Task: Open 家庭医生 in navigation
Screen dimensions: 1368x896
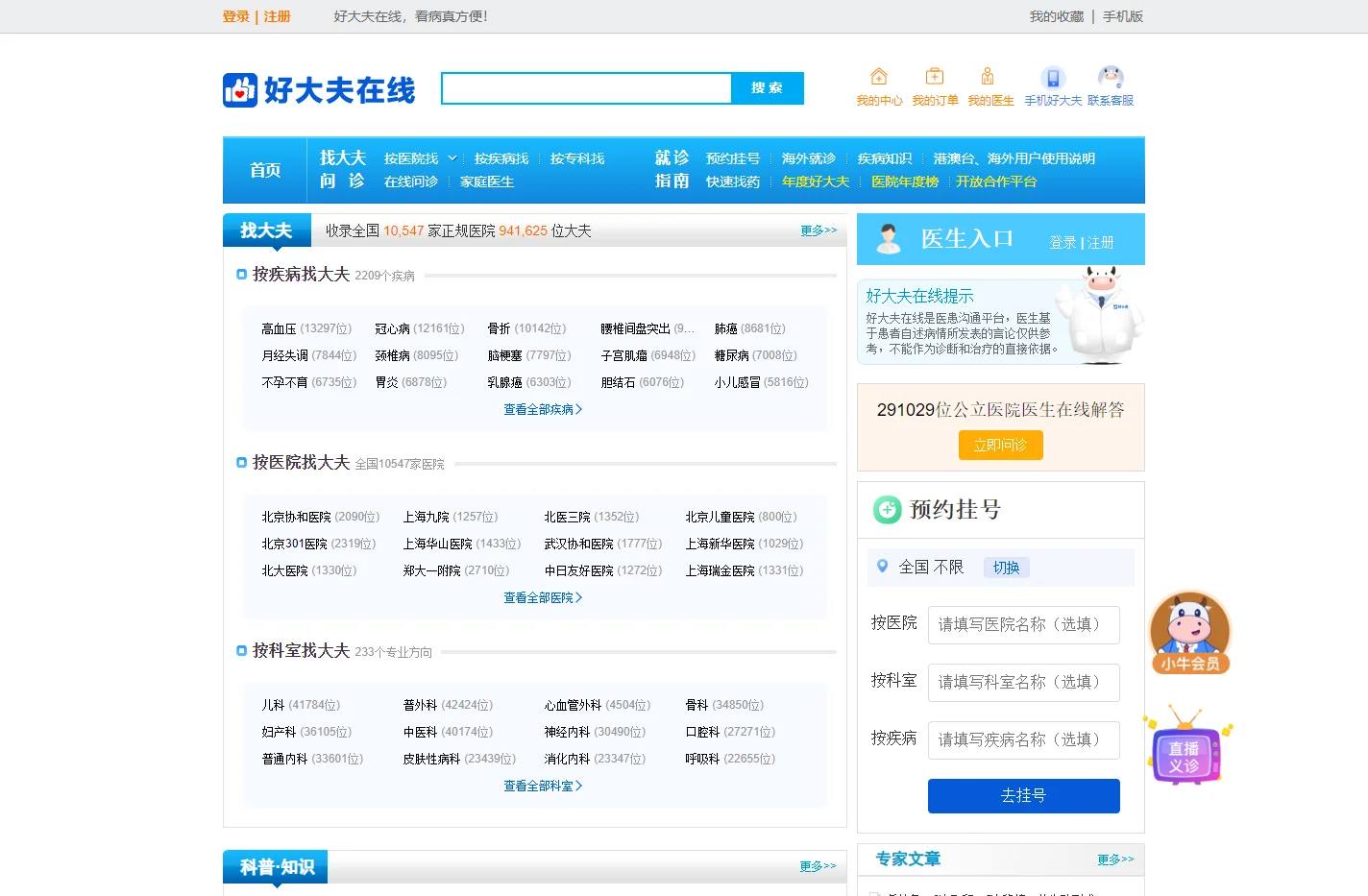Action: pyautogui.click(x=487, y=182)
